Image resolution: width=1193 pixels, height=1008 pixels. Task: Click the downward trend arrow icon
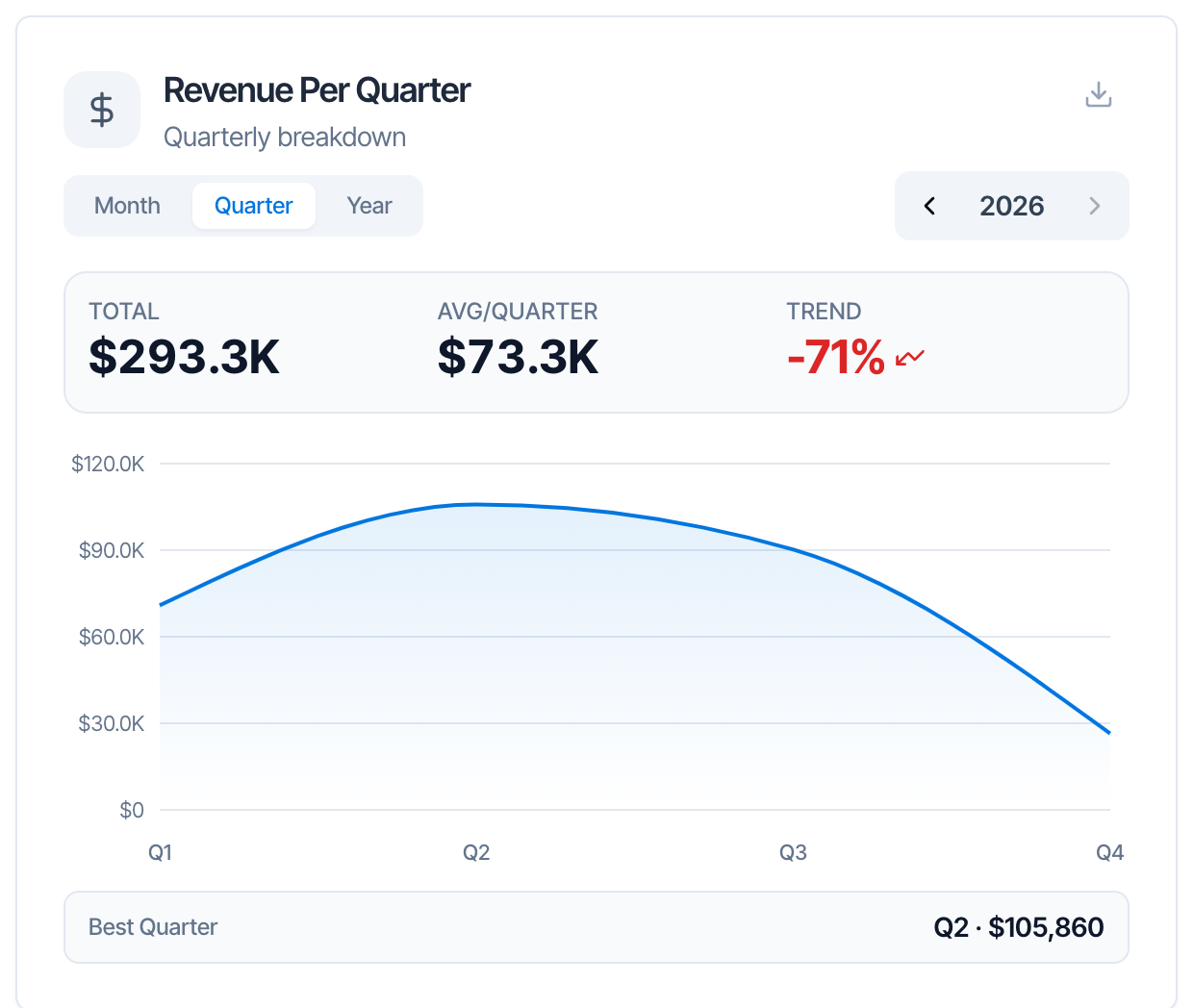tap(909, 358)
